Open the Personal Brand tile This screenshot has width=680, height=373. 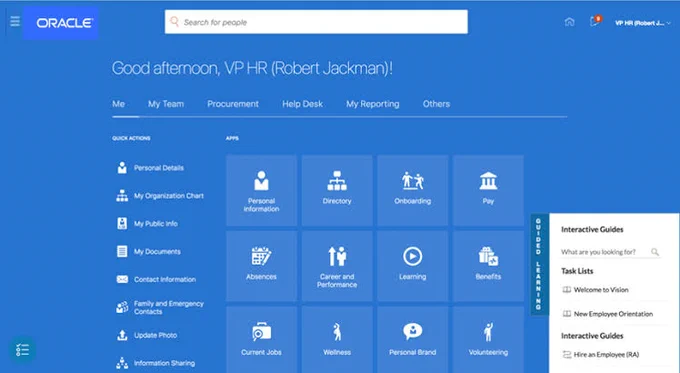pos(412,340)
